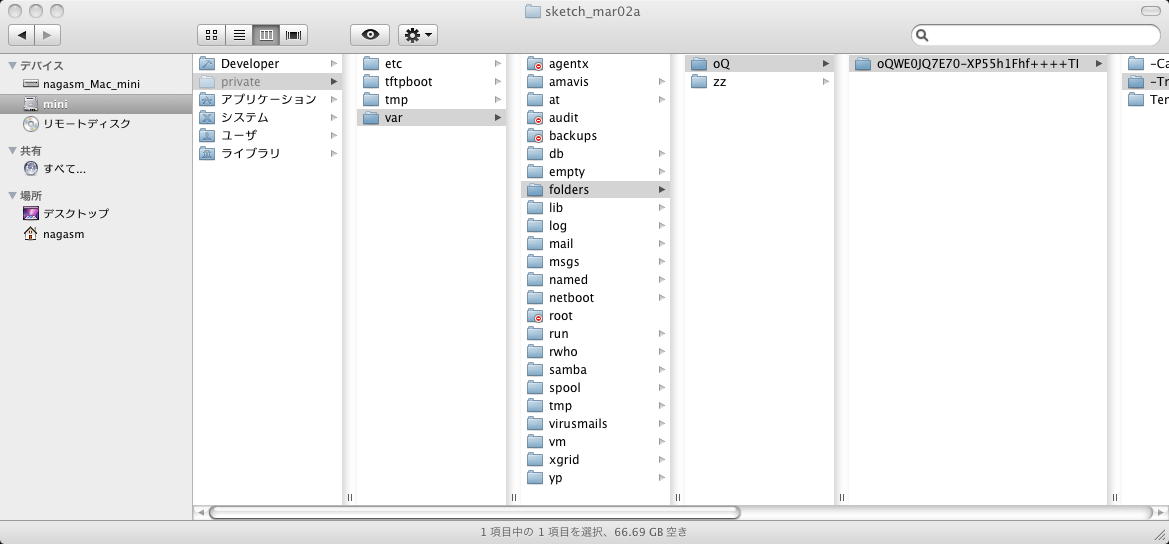
Task: Click the samba folder icon
Action: (535, 370)
